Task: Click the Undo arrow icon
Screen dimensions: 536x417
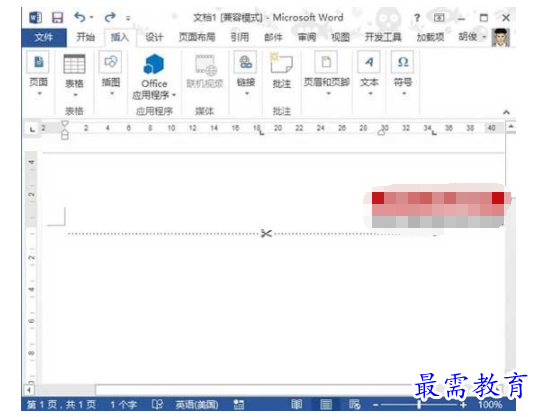Action: coord(80,17)
